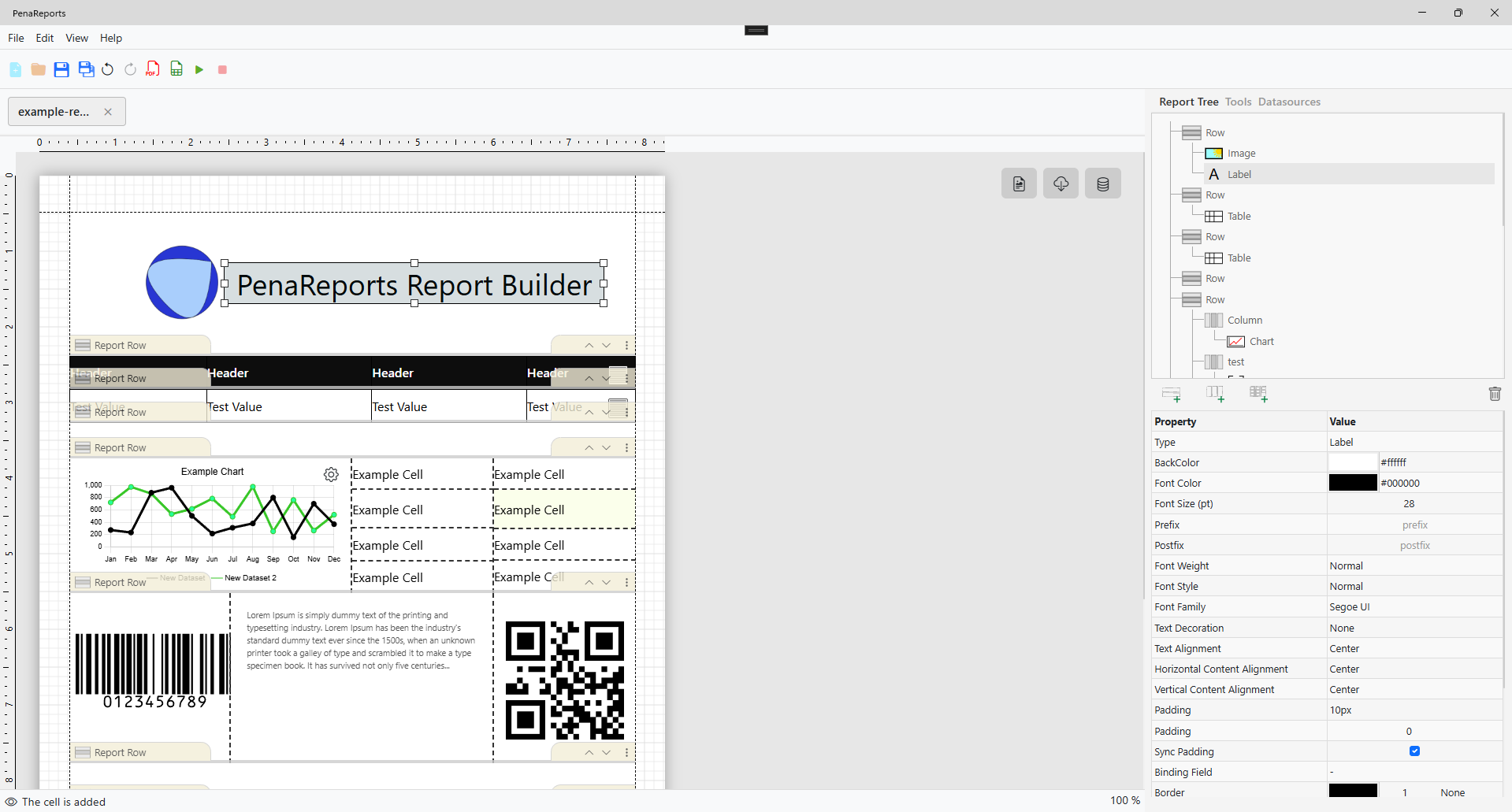Click the undo arrow in the toolbar
Image resolution: width=1512 pixels, height=812 pixels.
(x=108, y=69)
